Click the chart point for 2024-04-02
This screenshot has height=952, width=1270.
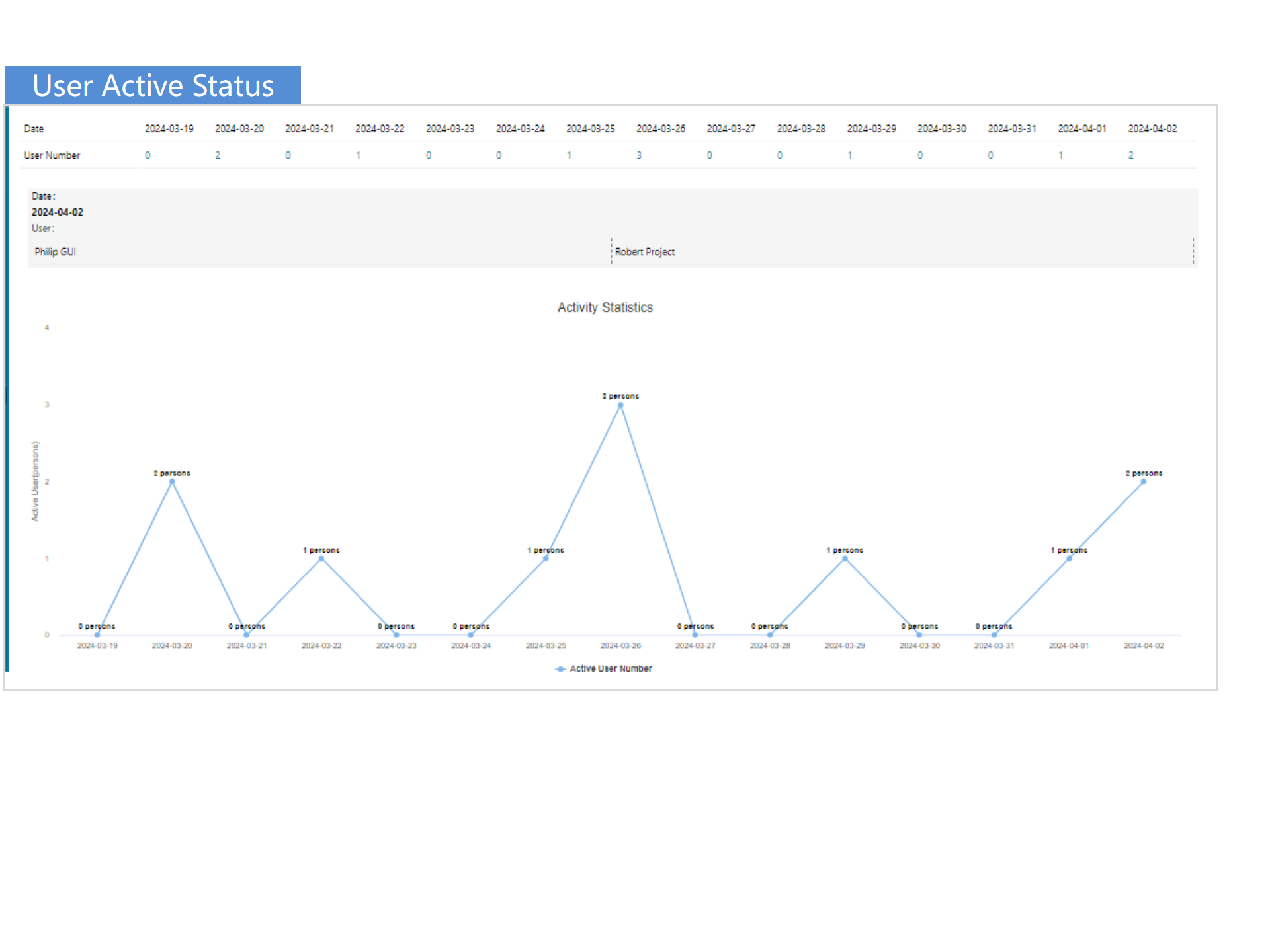1143,482
